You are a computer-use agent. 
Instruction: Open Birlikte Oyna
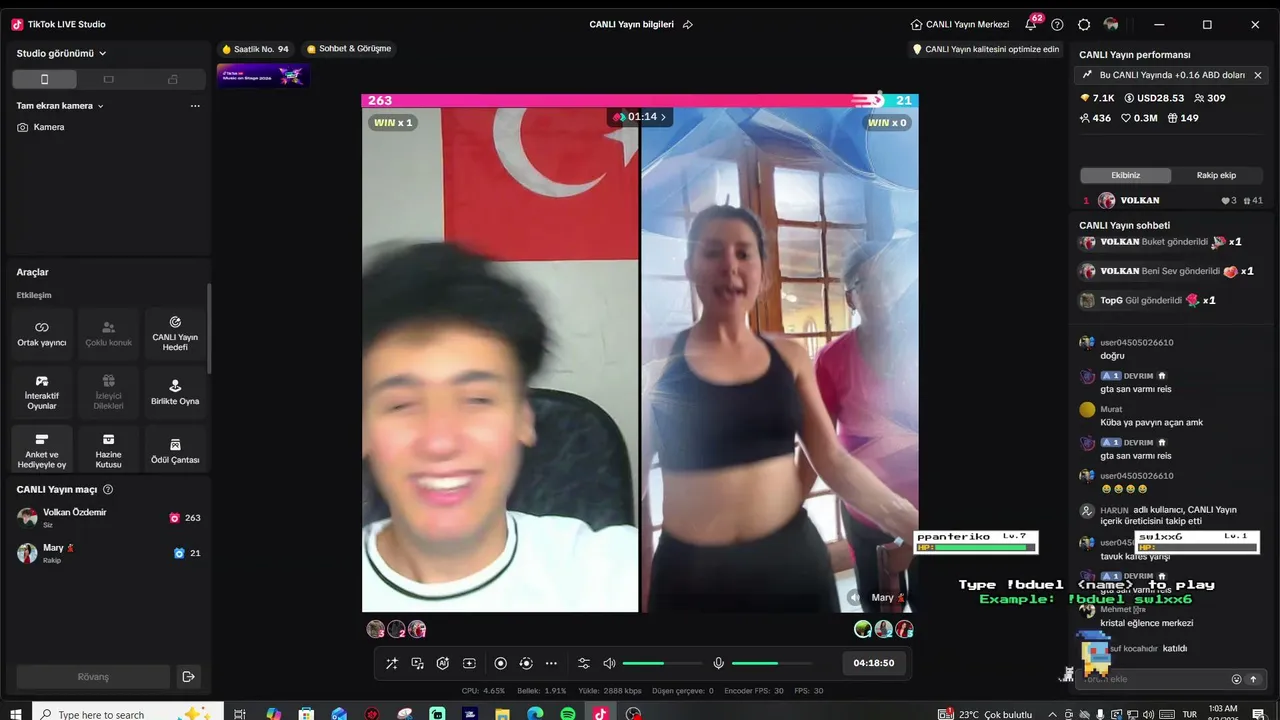pos(175,393)
